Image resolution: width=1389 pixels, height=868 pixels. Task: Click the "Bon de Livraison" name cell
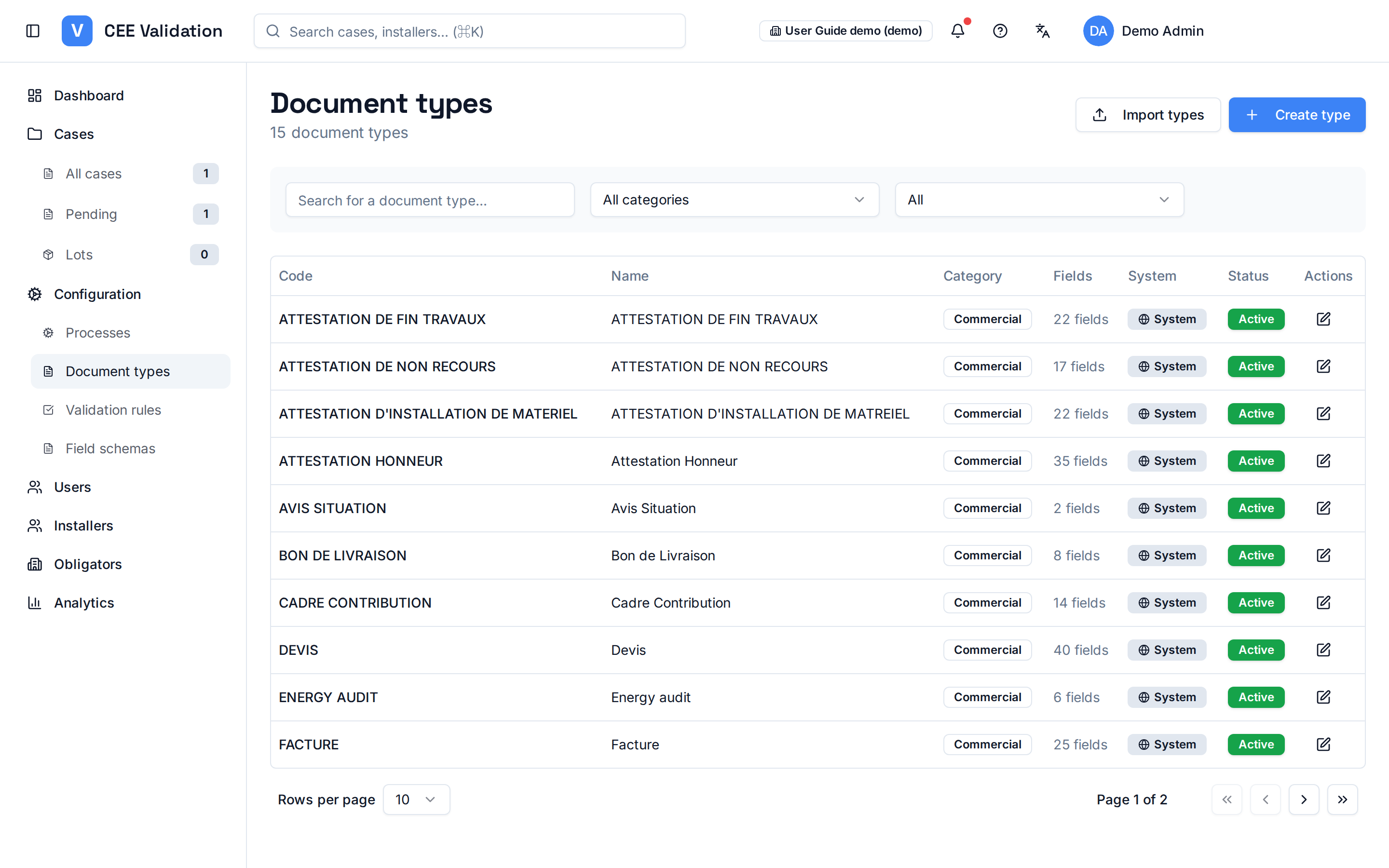[663, 555]
